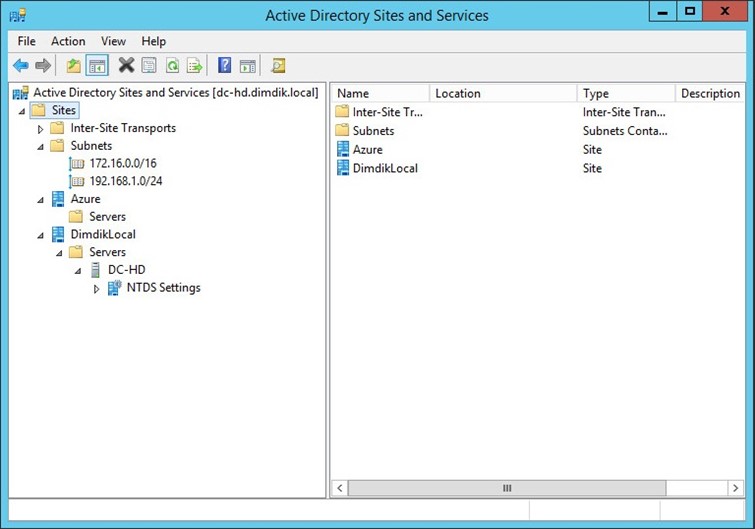Viewport: 755px width, 529px height.
Task: Click DimdikLocal site icon in right pane list
Action: tap(342, 168)
